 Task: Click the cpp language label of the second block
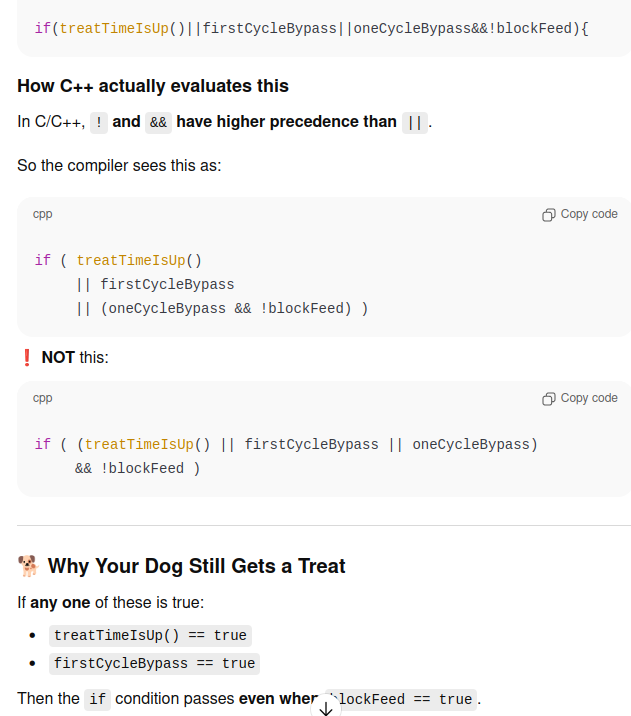[43, 398]
